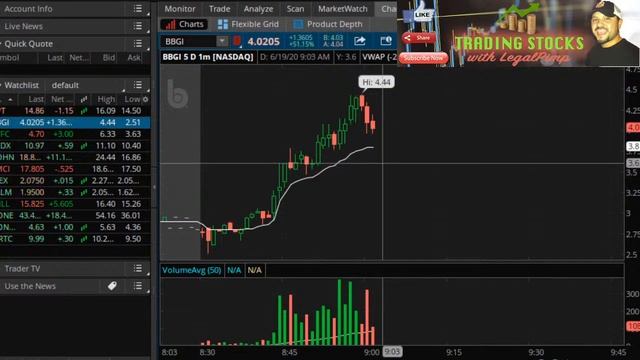Select the watchlist row with last 14.86
The width and height of the screenshot is (640, 360).
(x=75, y=111)
